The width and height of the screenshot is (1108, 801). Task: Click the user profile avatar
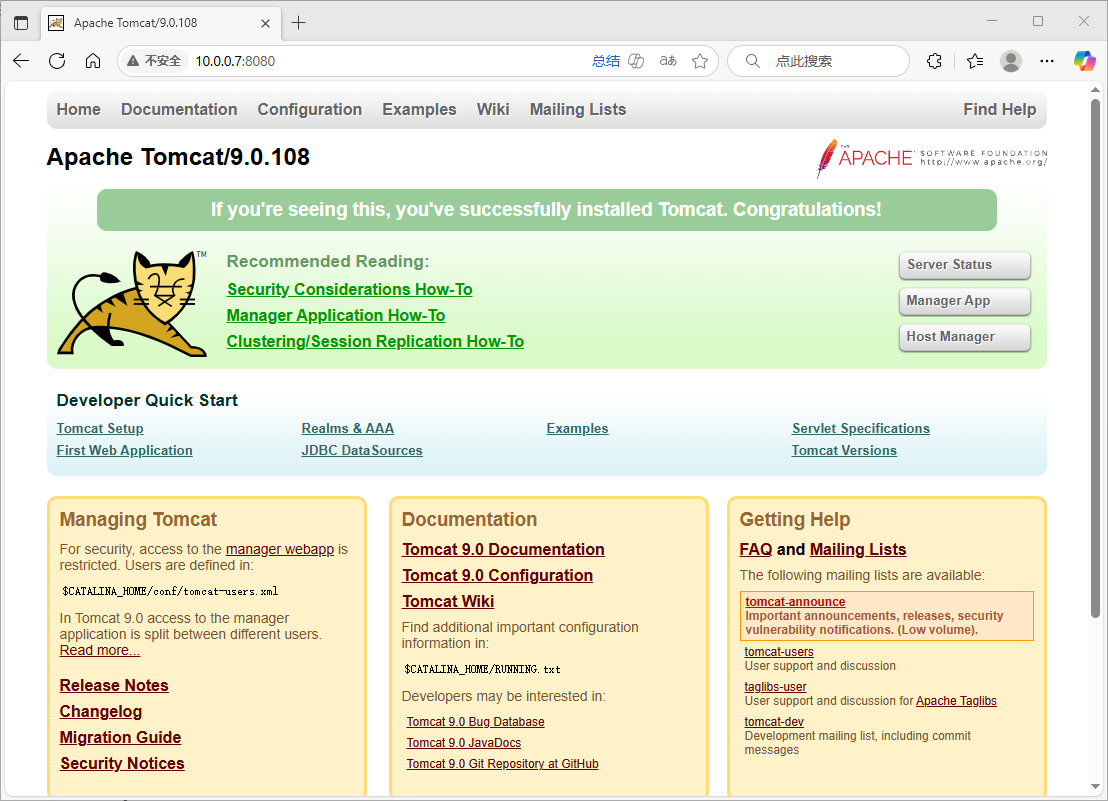click(x=1011, y=61)
